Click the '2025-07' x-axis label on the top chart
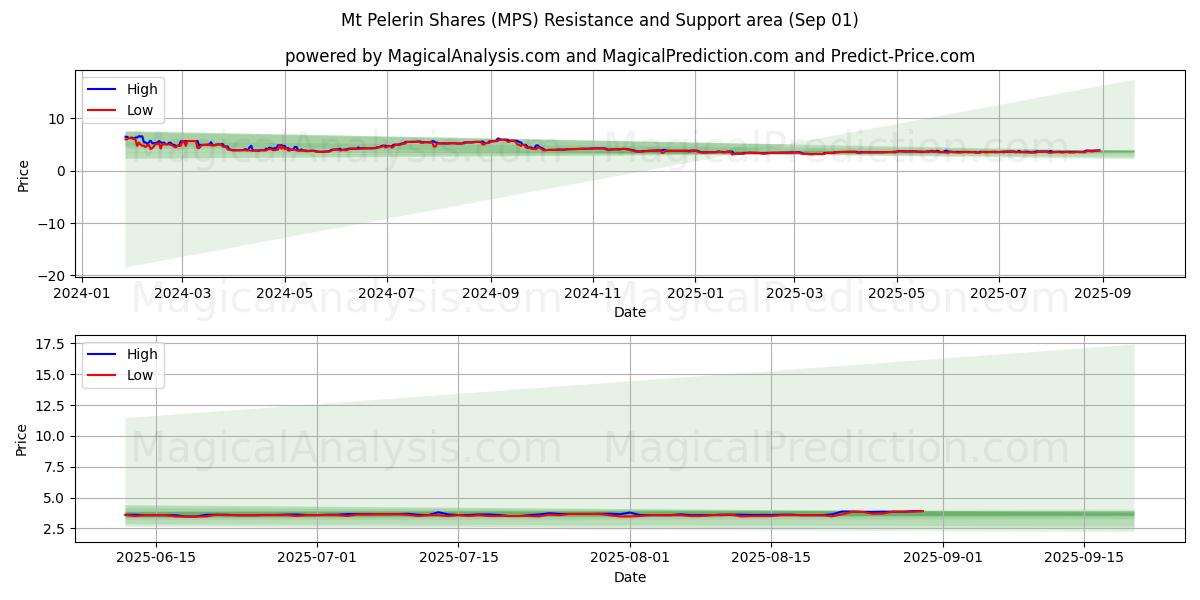This screenshot has height=600, width=1200. [998, 294]
